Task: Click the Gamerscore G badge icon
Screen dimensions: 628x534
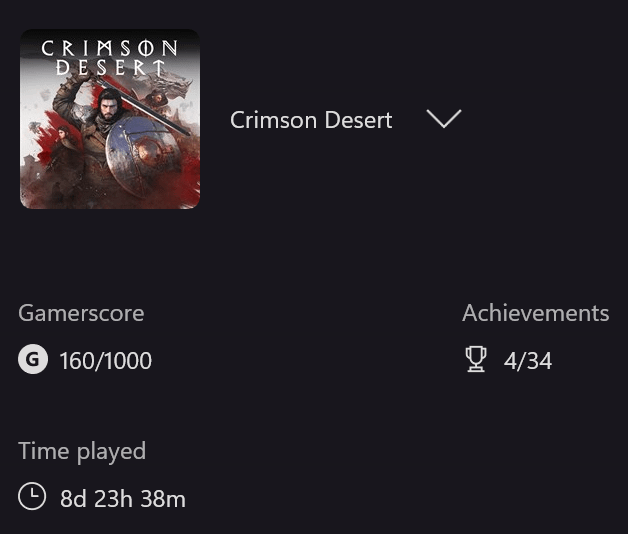Action: point(33,360)
